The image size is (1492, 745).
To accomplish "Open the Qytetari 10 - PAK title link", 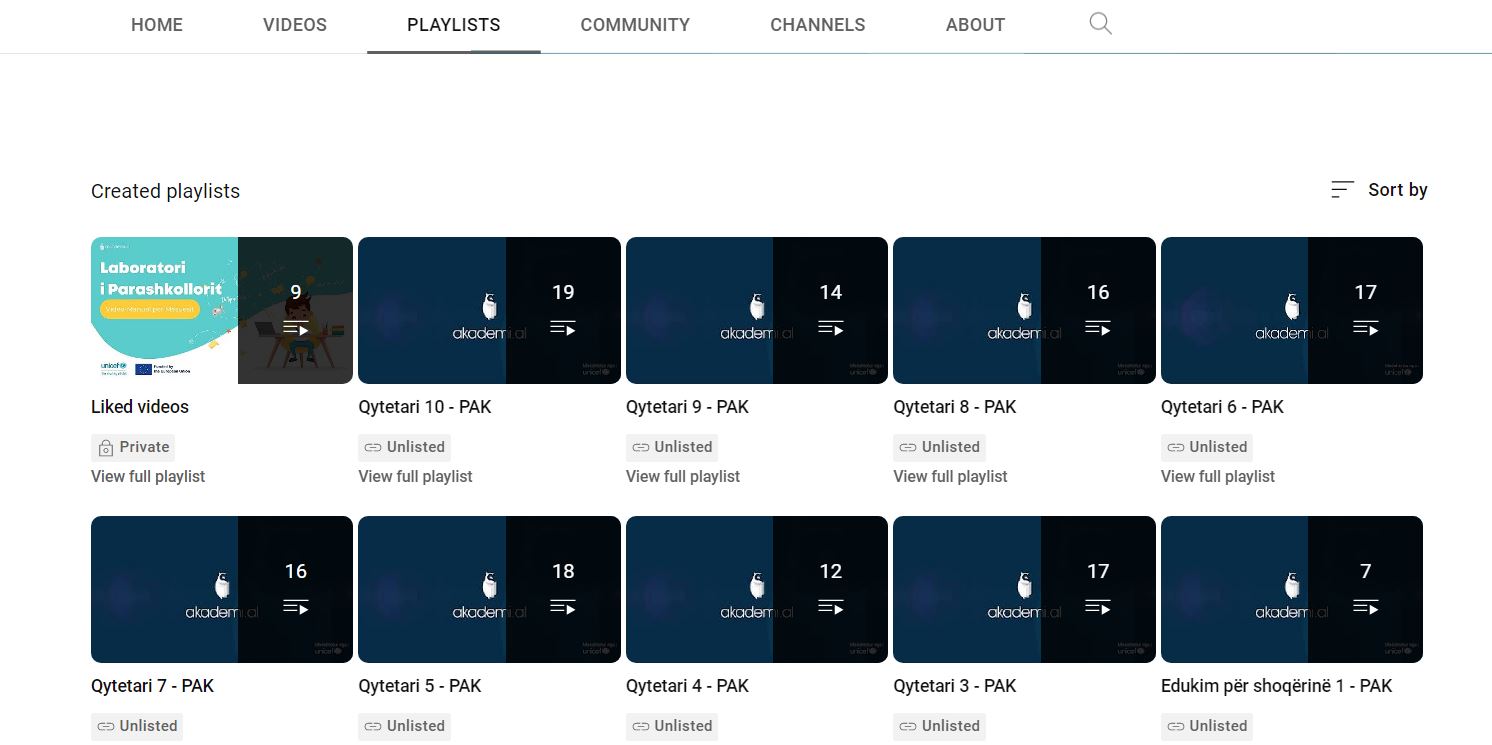I will tap(425, 407).
